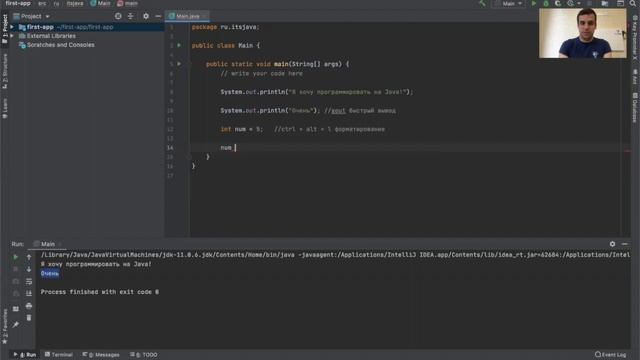The width and height of the screenshot is (640, 360).
Task: Expand the External Libraries node
Action: 12,36
